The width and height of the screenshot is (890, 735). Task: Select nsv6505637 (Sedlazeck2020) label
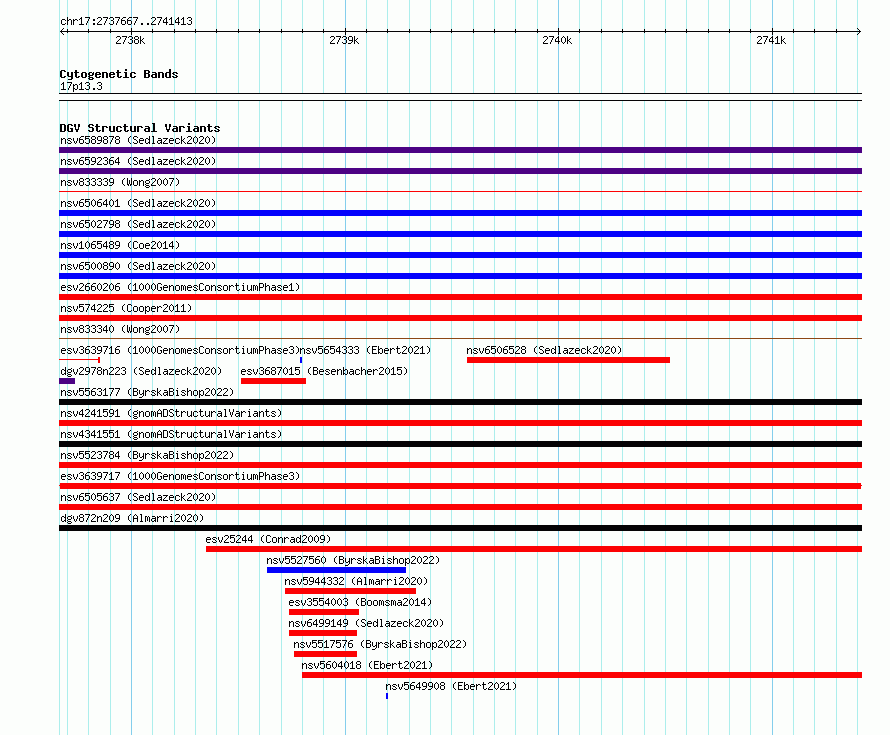click(138, 497)
